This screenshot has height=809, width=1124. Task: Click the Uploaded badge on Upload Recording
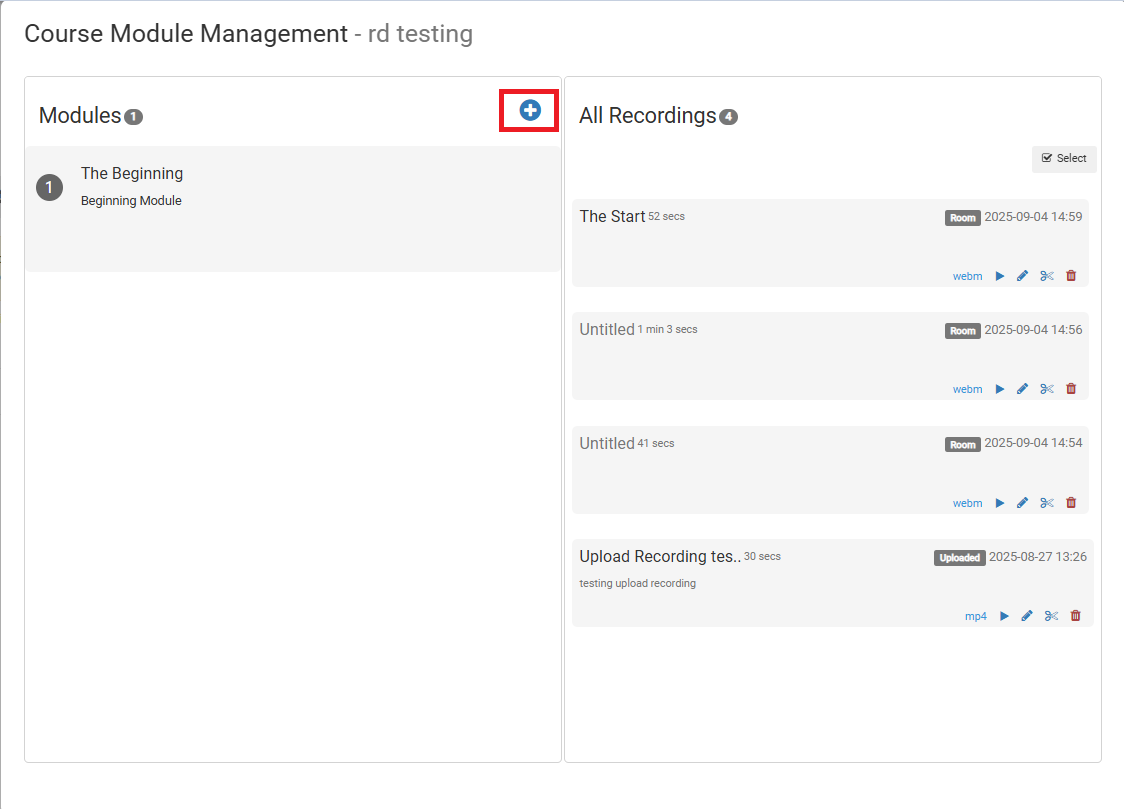pos(959,557)
